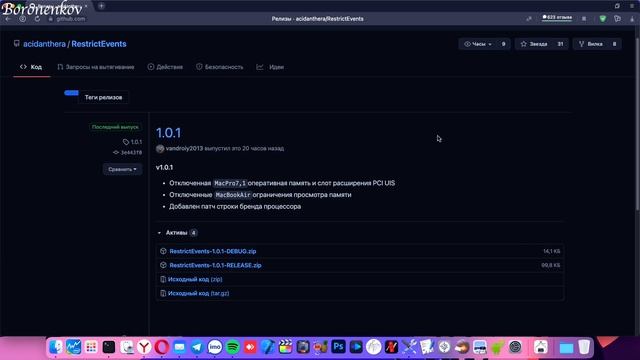
Task: Open imo messenger from the dock
Action: click(x=215, y=347)
